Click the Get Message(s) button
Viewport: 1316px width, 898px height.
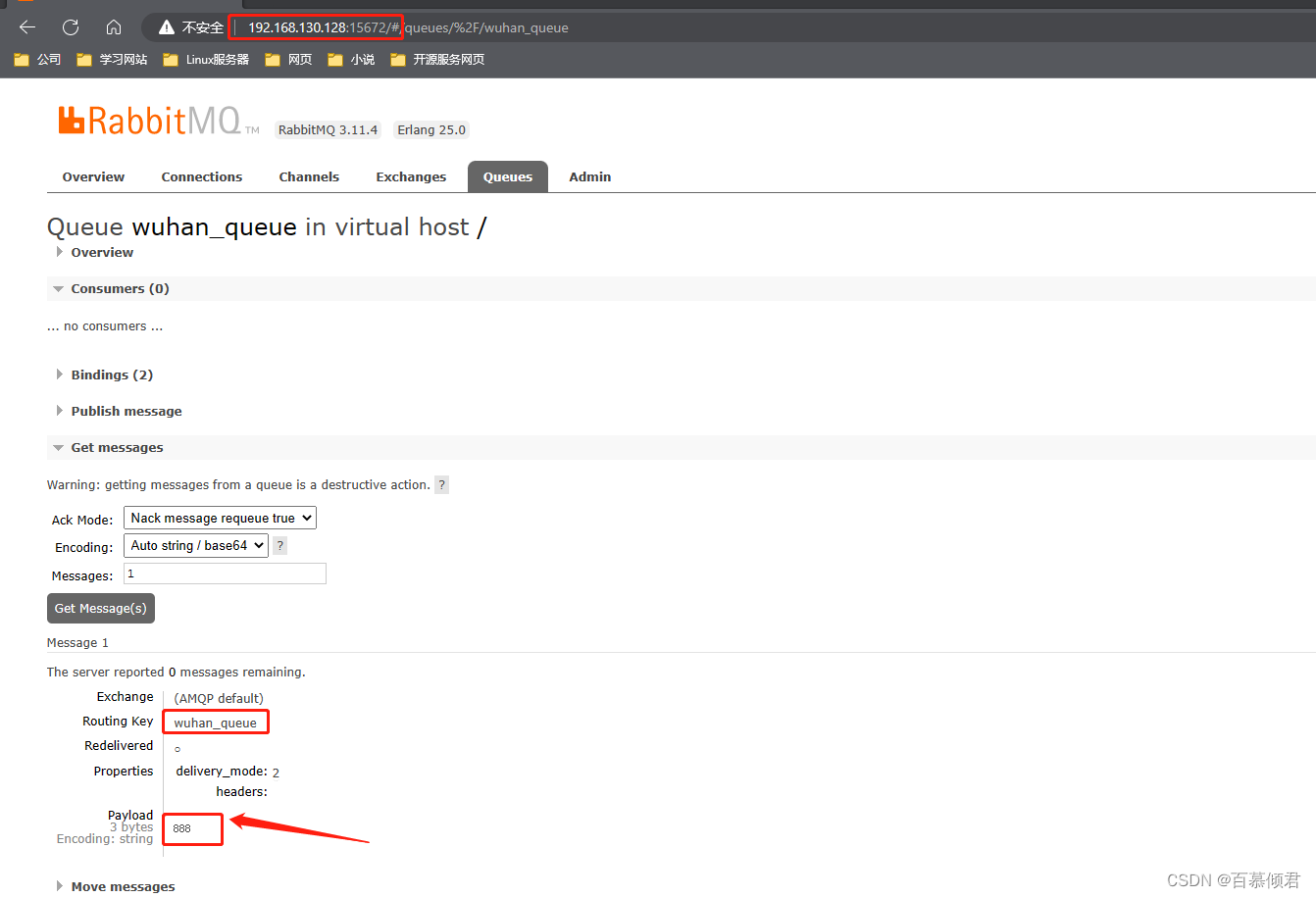[101, 609]
